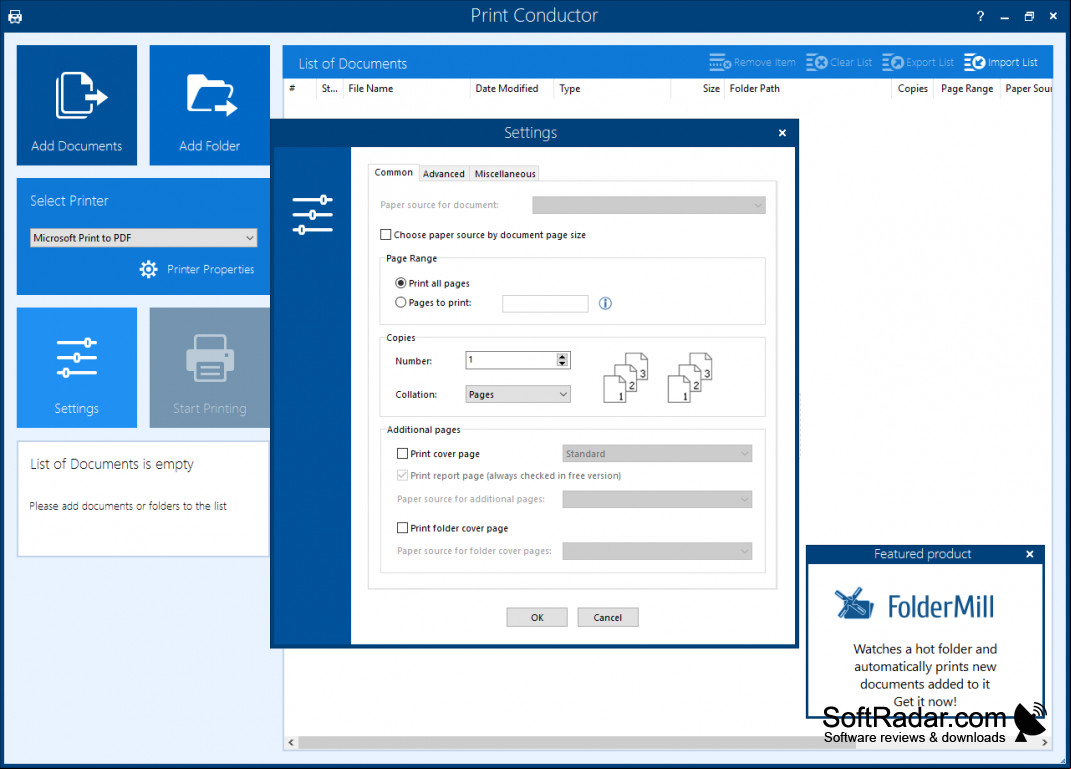Select the Print all pages option
The width and height of the screenshot is (1071, 769).
401,283
